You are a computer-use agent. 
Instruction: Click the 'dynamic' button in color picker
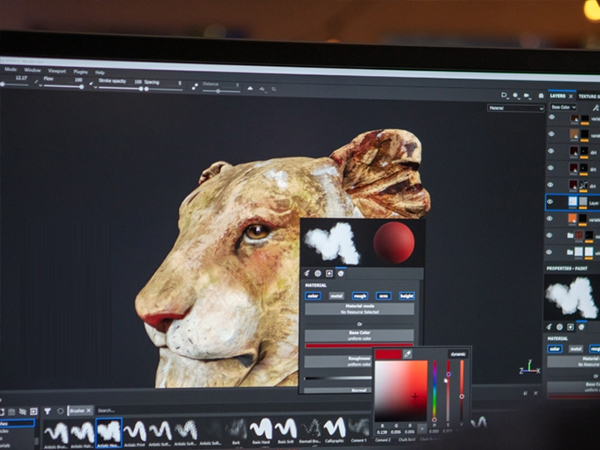pyautogui.click(x=458, y=354)
